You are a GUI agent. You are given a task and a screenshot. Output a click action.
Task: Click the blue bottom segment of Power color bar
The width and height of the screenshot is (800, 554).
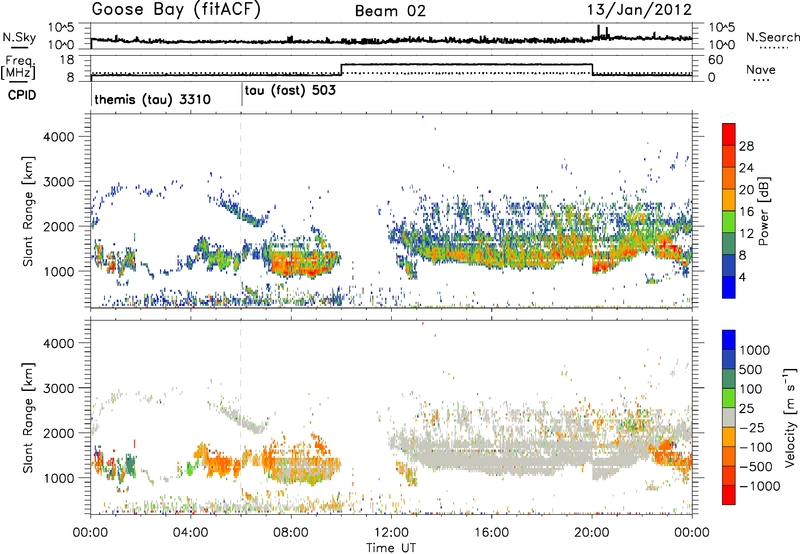tap(729, 288)
